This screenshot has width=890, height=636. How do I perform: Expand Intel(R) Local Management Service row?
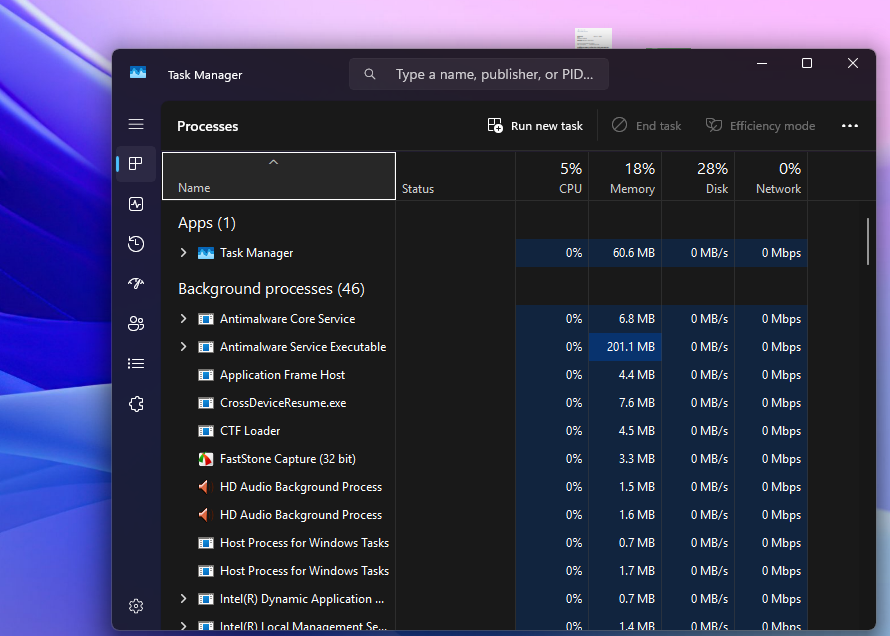pos(183,626)
